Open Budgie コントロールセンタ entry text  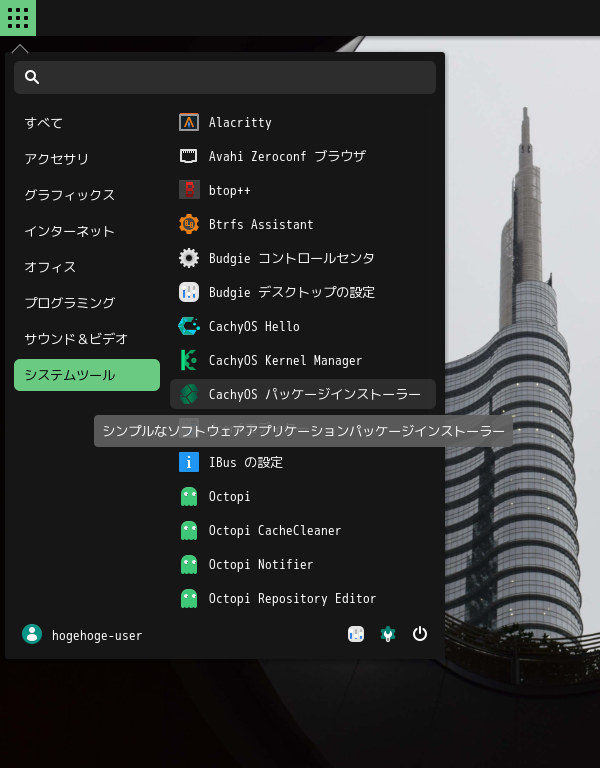291,258
